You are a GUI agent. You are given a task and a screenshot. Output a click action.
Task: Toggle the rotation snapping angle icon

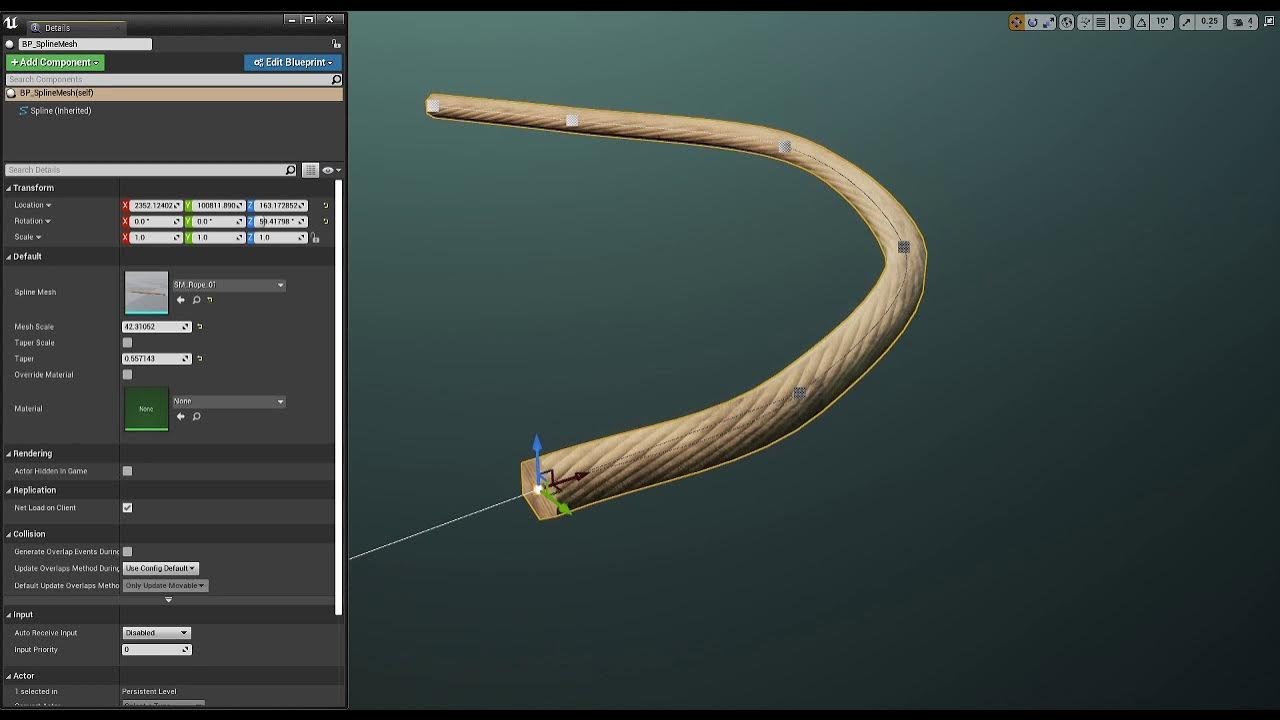[x=1141, y=22]
